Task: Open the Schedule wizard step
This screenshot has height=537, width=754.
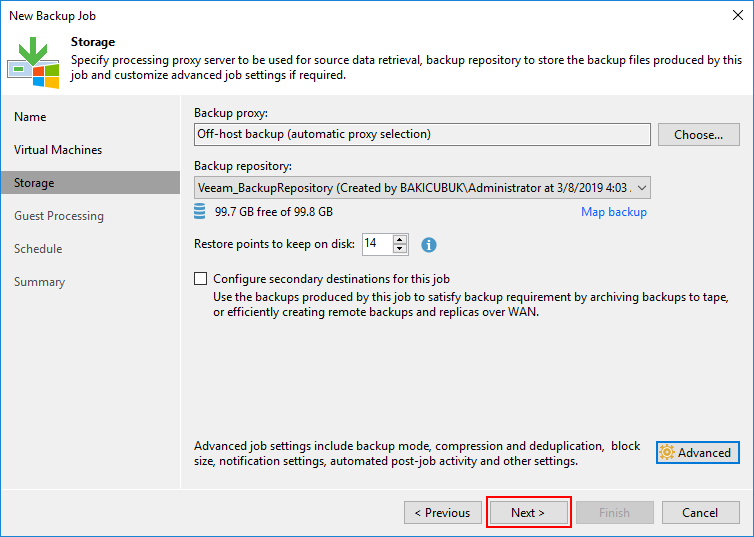Action: 38,249
